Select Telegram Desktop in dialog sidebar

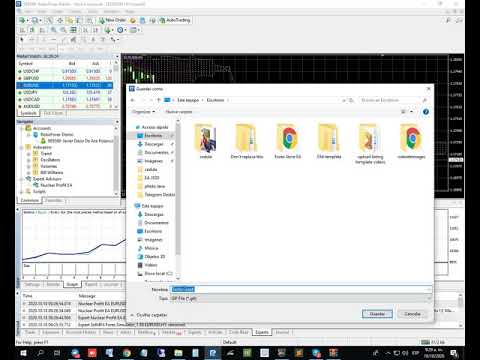(157, 195)
